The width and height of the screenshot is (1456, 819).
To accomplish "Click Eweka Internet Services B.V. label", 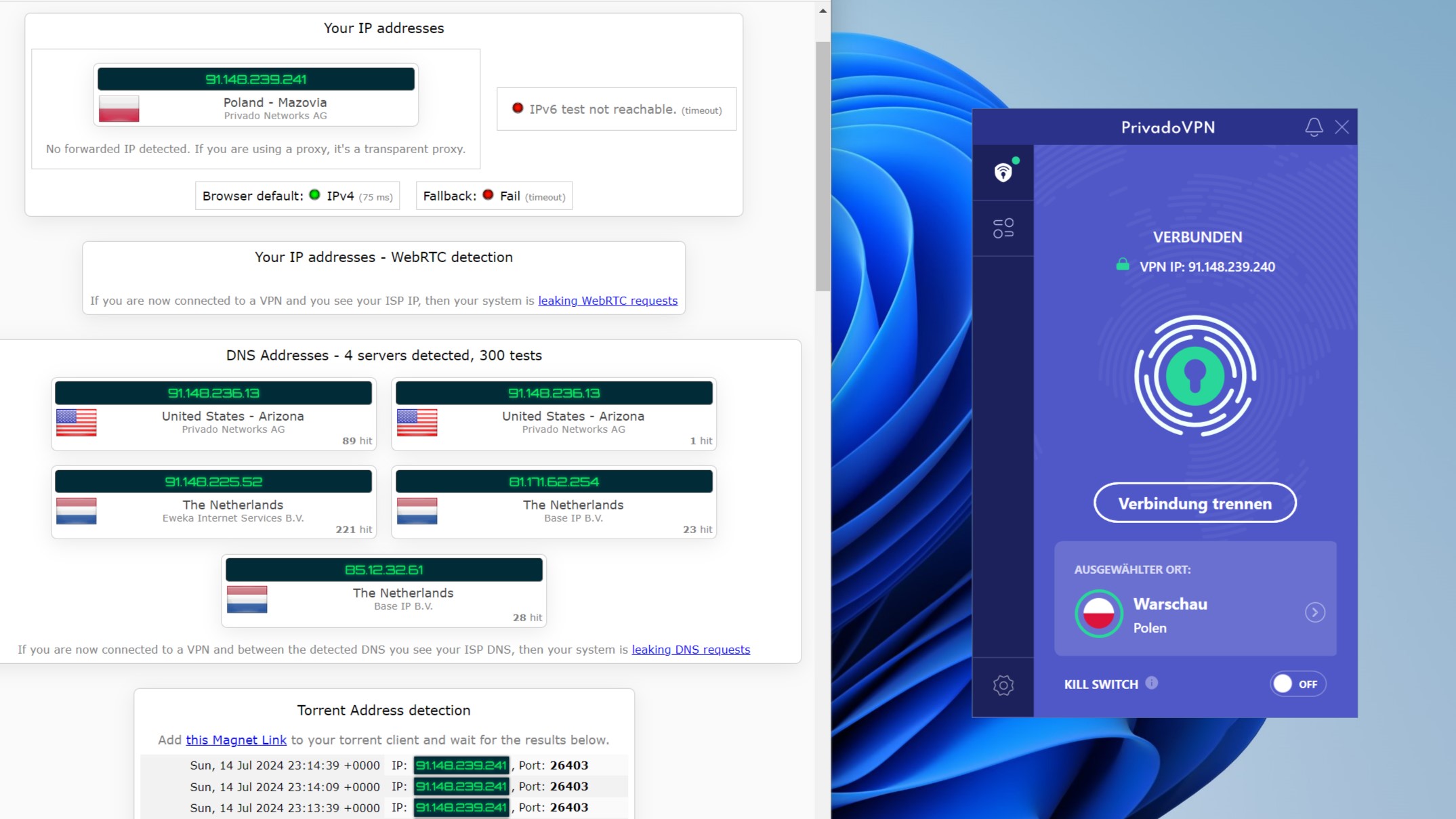I will click(x=233, y=518).
